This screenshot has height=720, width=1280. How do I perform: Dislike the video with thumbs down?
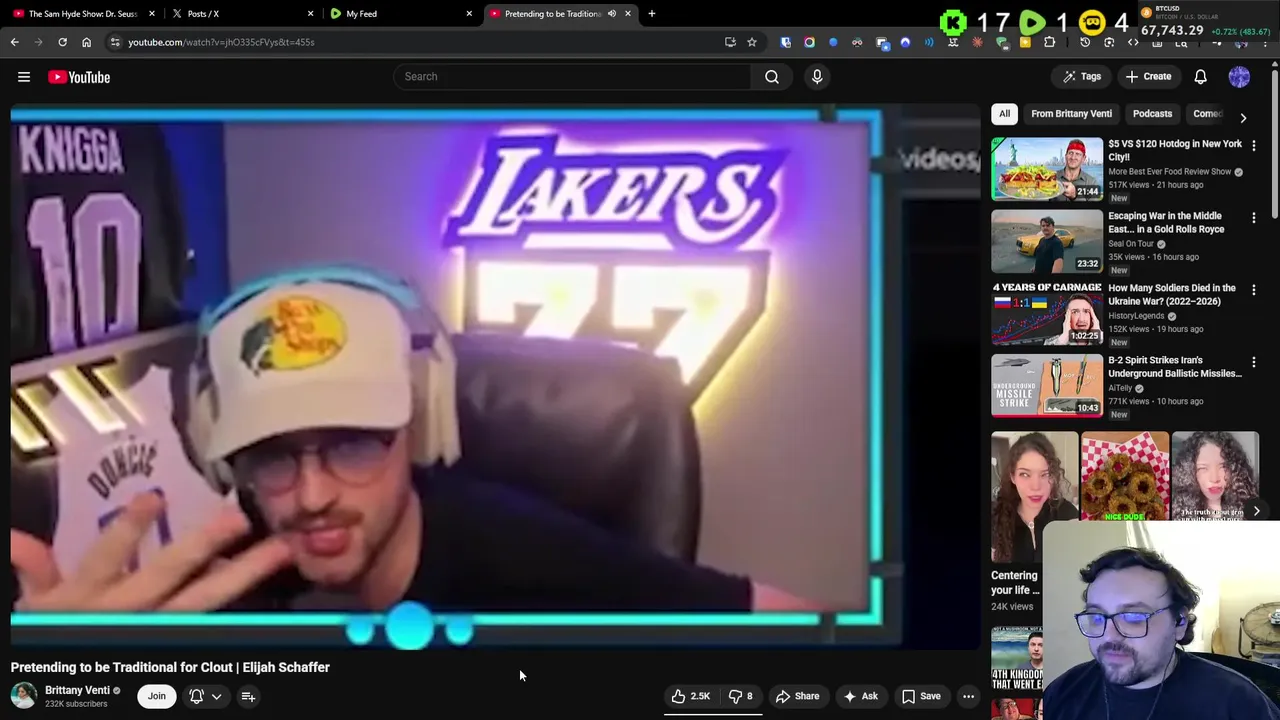pyautogui.click(x=740, y=696)
